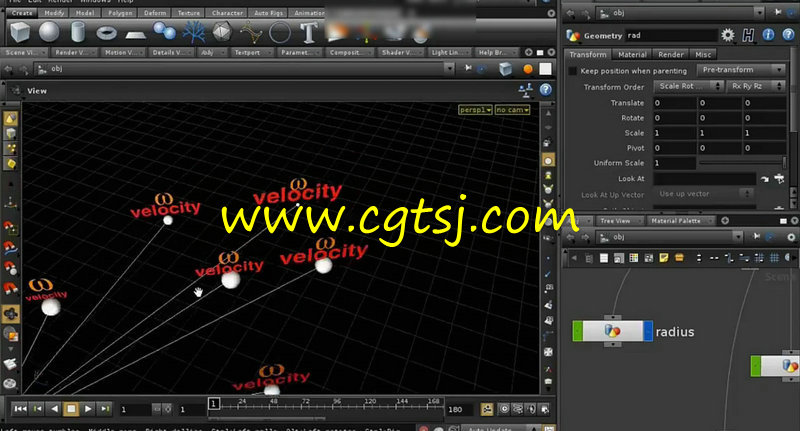Viewport: 800px width, 431px height.
Task: Click the Look At node chooser icon
Action: (779, 179)
